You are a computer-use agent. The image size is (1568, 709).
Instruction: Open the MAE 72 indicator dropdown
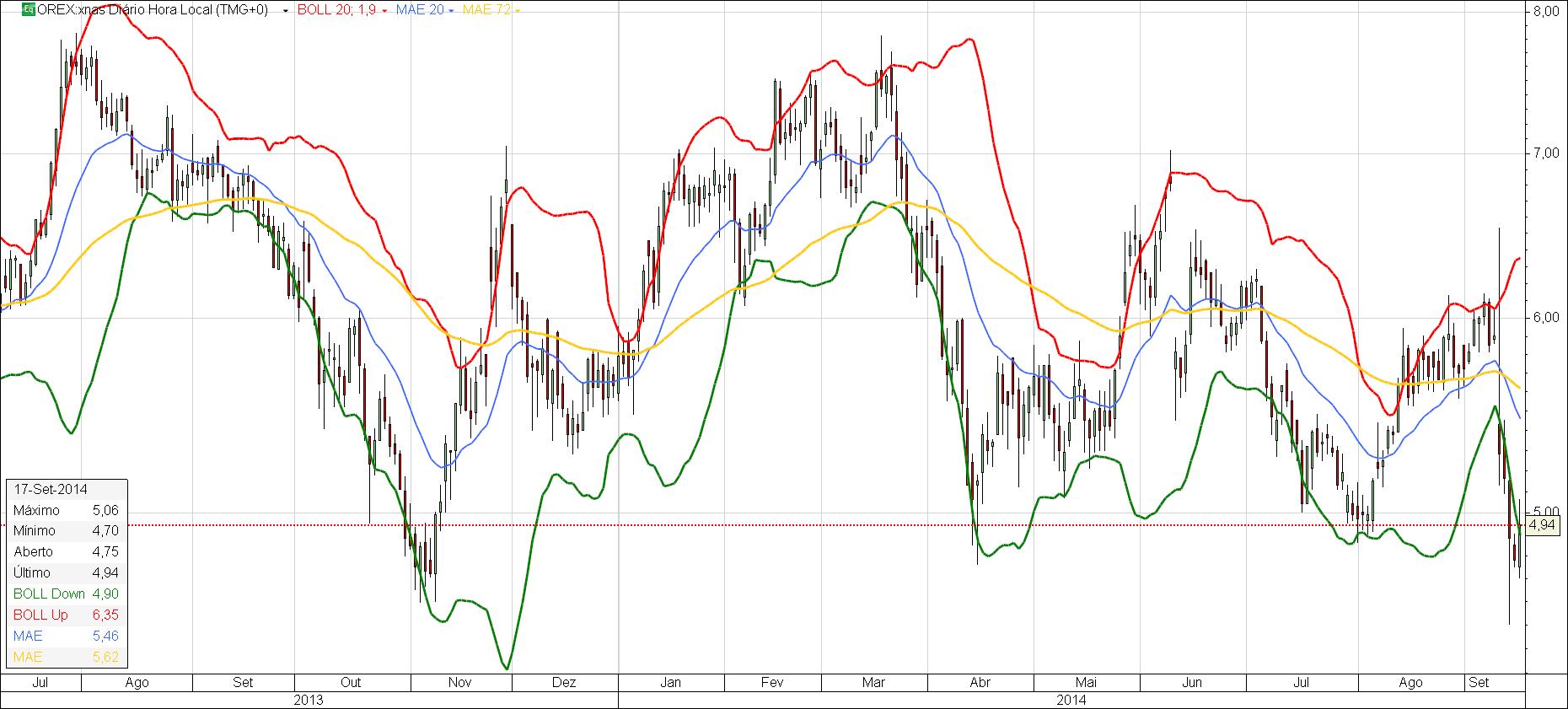[517, 12]
